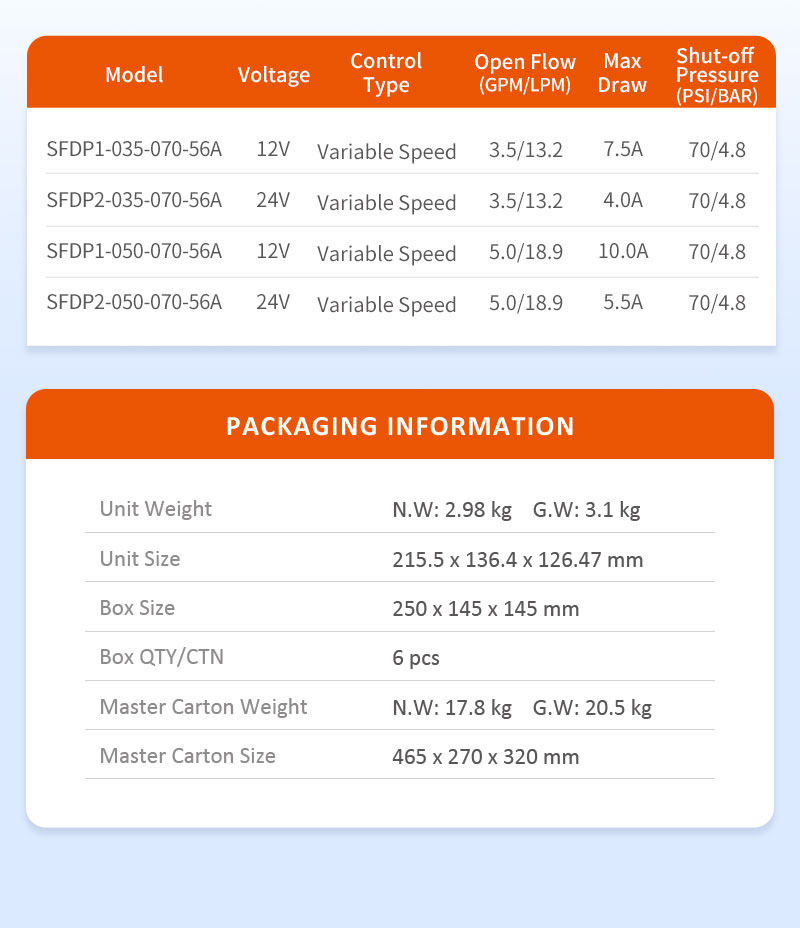
Task: Select the Master Carton Size value 465 x 270 x 320 mm
Action: tap(485, 757)
